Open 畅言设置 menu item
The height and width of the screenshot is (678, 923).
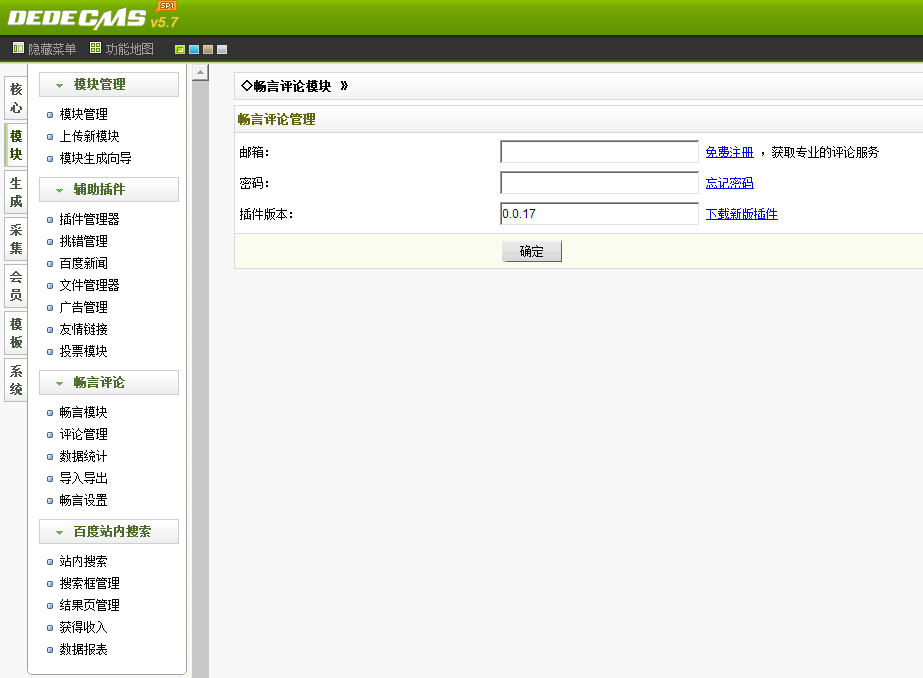pyautogui.click(x=84, y=501)
